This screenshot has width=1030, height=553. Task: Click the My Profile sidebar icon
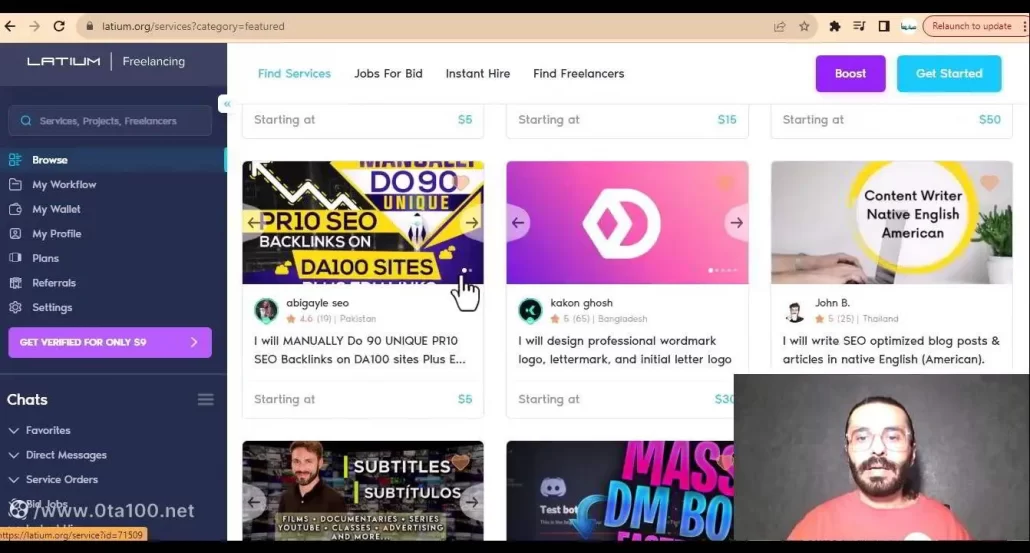coord(15,234)
